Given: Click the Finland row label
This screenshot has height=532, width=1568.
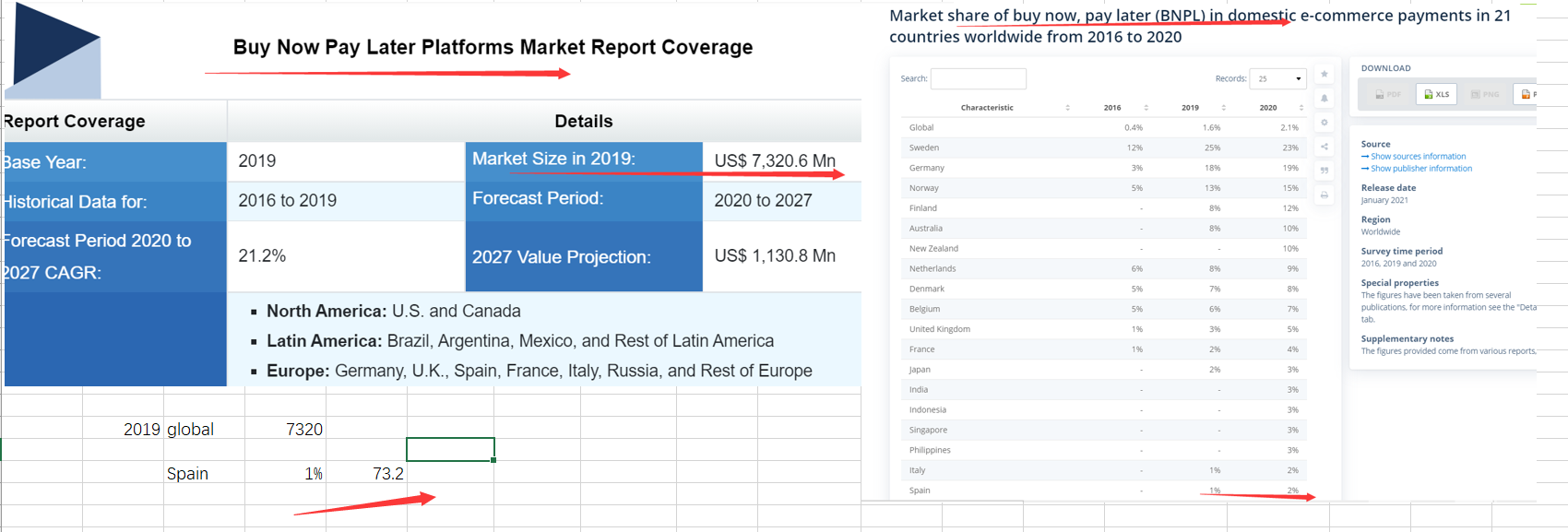Looking at the screenshot, I should tap(923, 208).
